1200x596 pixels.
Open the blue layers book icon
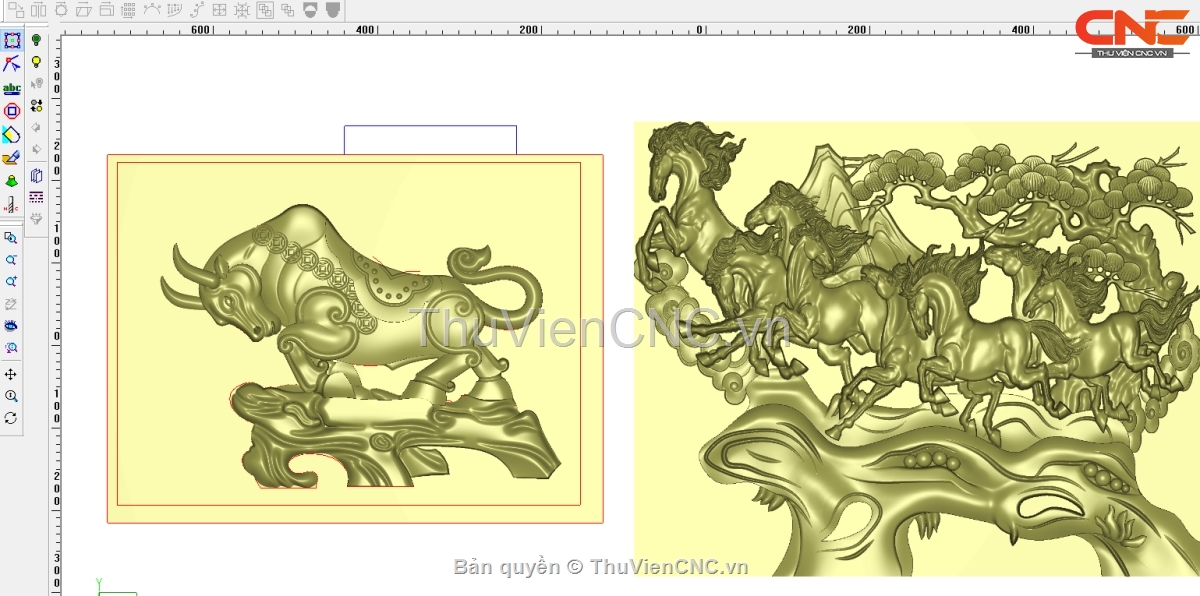37,175
